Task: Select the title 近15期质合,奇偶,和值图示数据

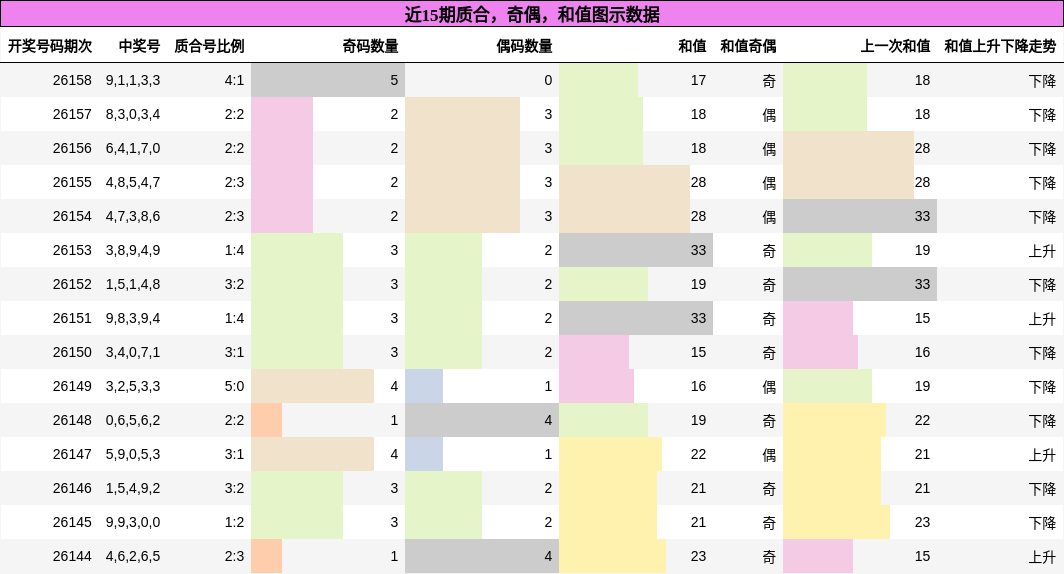Action: click(532, 14)
